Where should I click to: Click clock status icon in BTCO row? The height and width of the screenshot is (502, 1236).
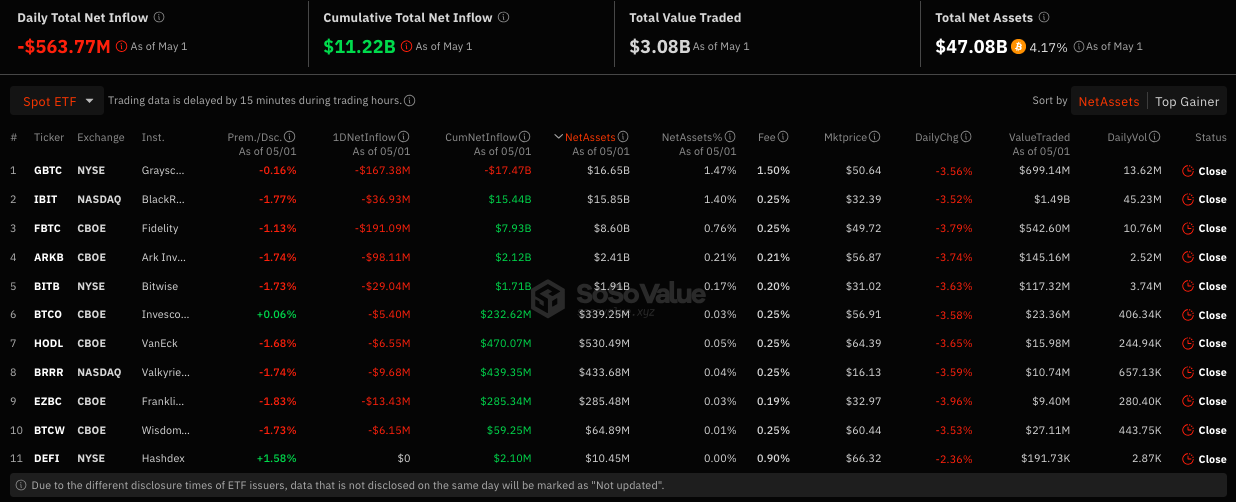tap(1188, 315)
